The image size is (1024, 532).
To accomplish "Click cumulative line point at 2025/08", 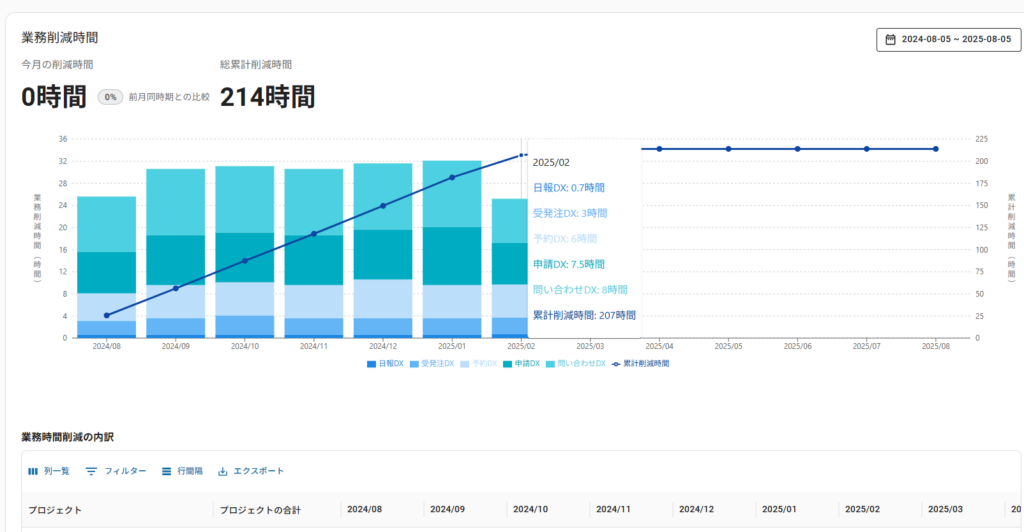I will [x=936, y=149].
